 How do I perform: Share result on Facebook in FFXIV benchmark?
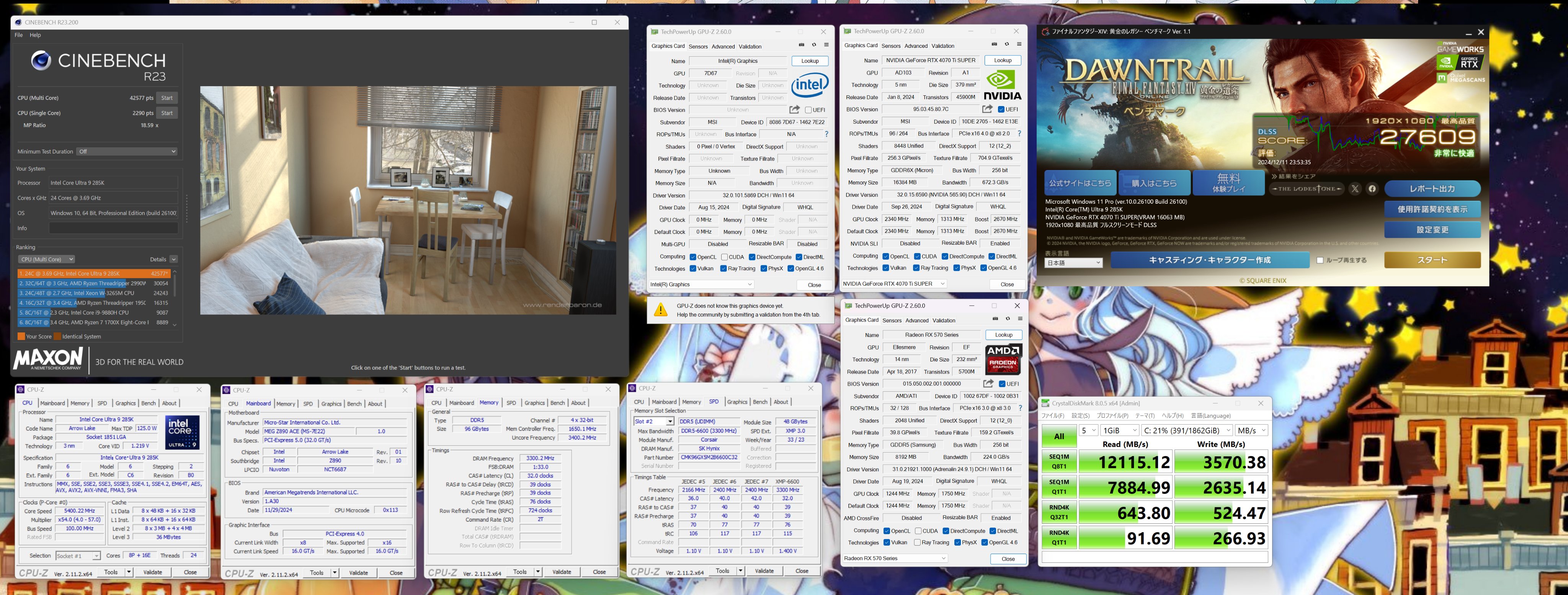point(1372,189)
